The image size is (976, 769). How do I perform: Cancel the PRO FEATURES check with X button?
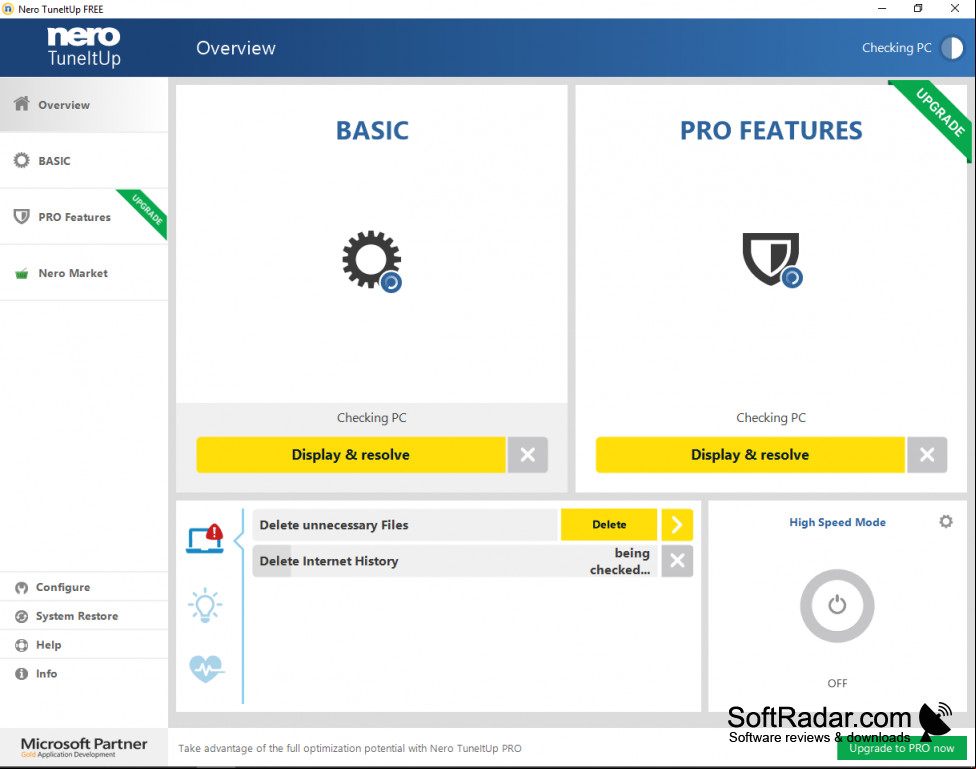click(x=927, y=455)
